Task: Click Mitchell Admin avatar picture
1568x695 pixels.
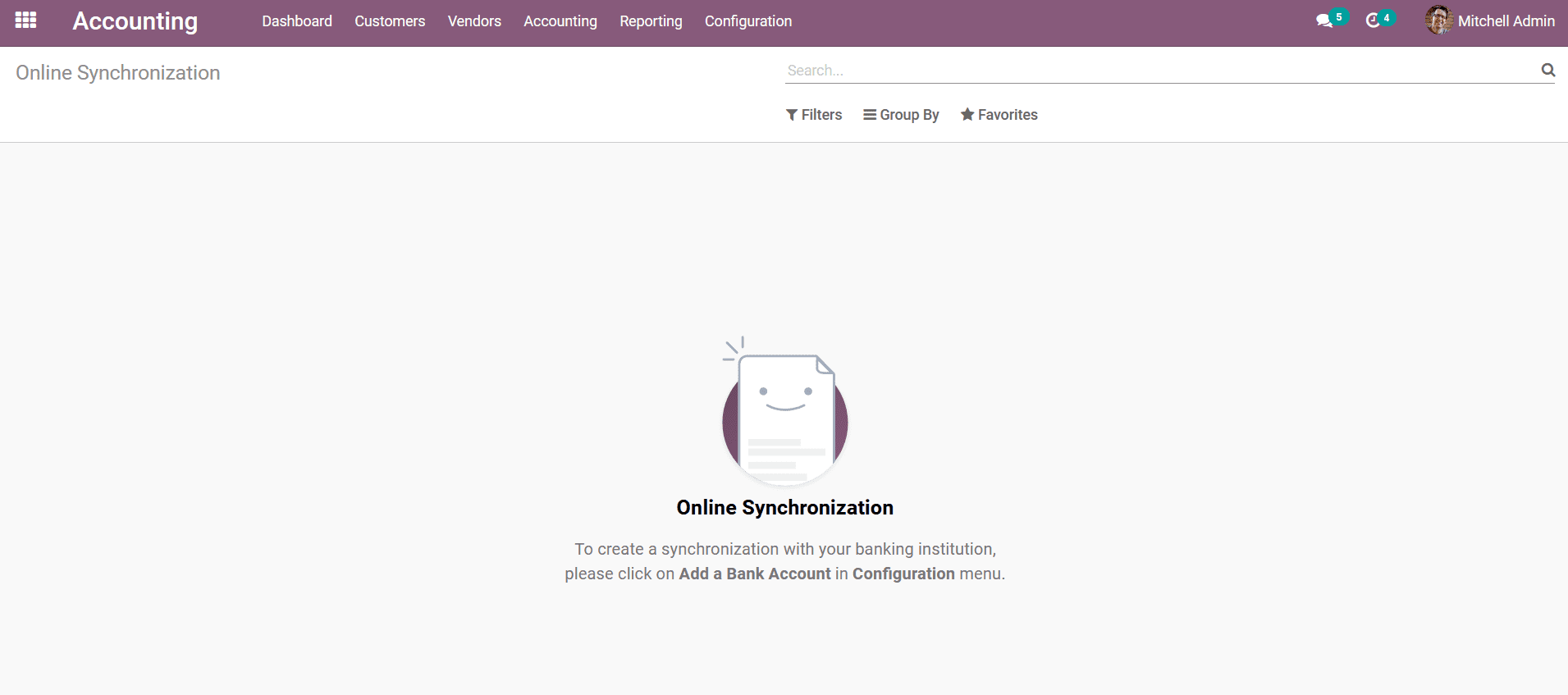Action: pos(1439,21)
